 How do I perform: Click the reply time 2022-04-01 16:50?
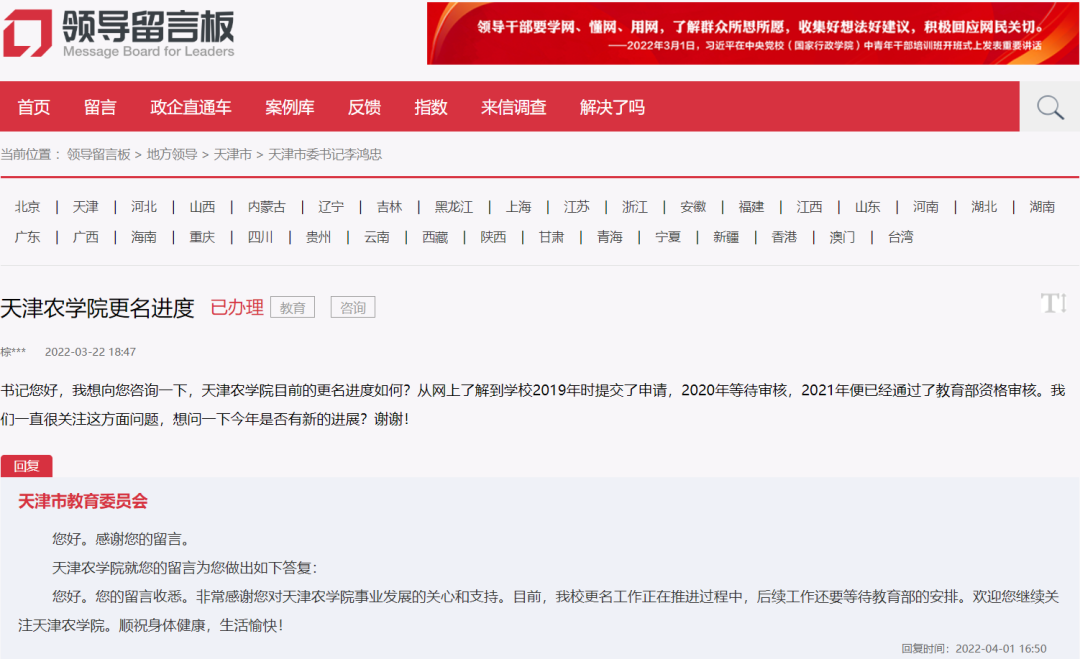pyautogui.click(x=1001, y=649)
